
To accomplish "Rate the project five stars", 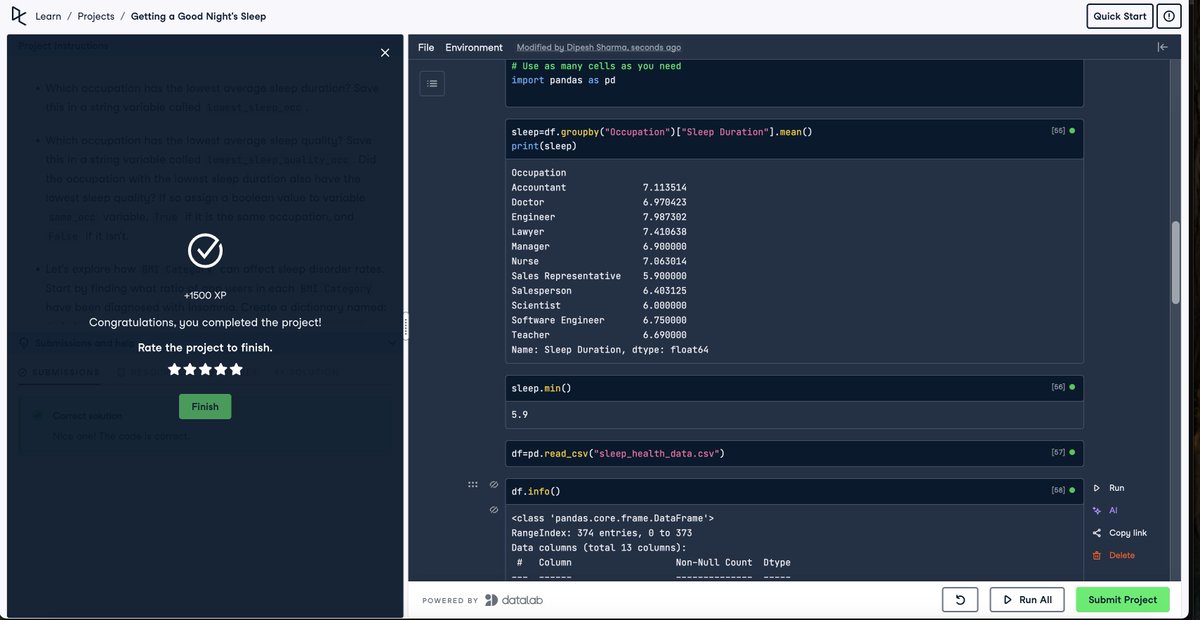I will coord(236,369).
